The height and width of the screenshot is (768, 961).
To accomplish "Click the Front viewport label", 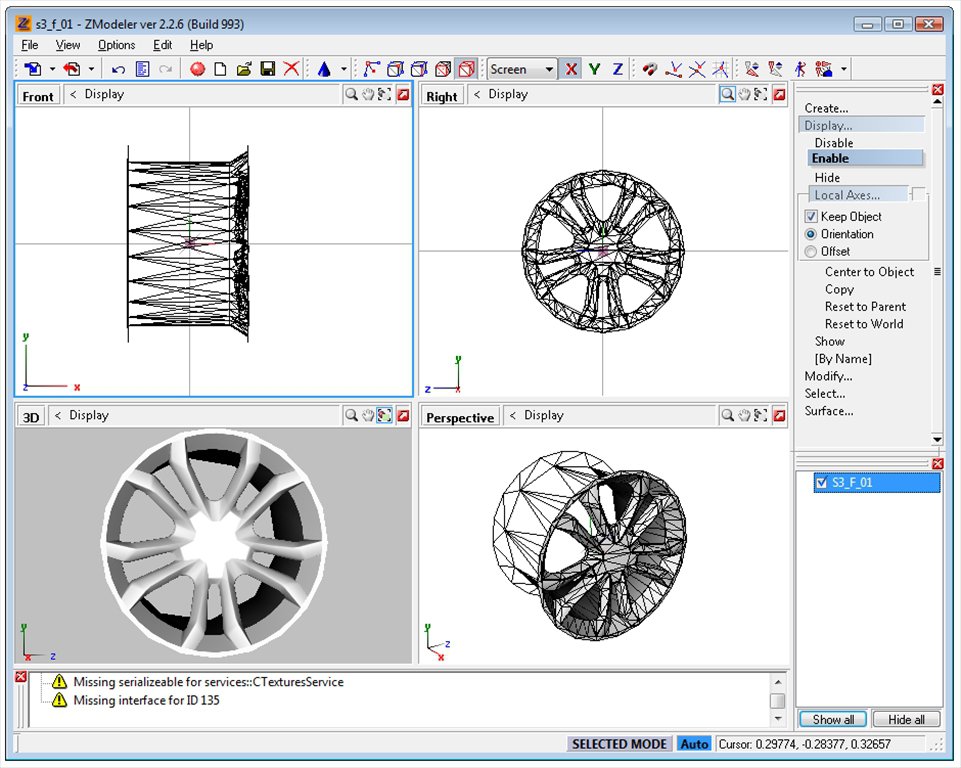I will tap(38, 96).
